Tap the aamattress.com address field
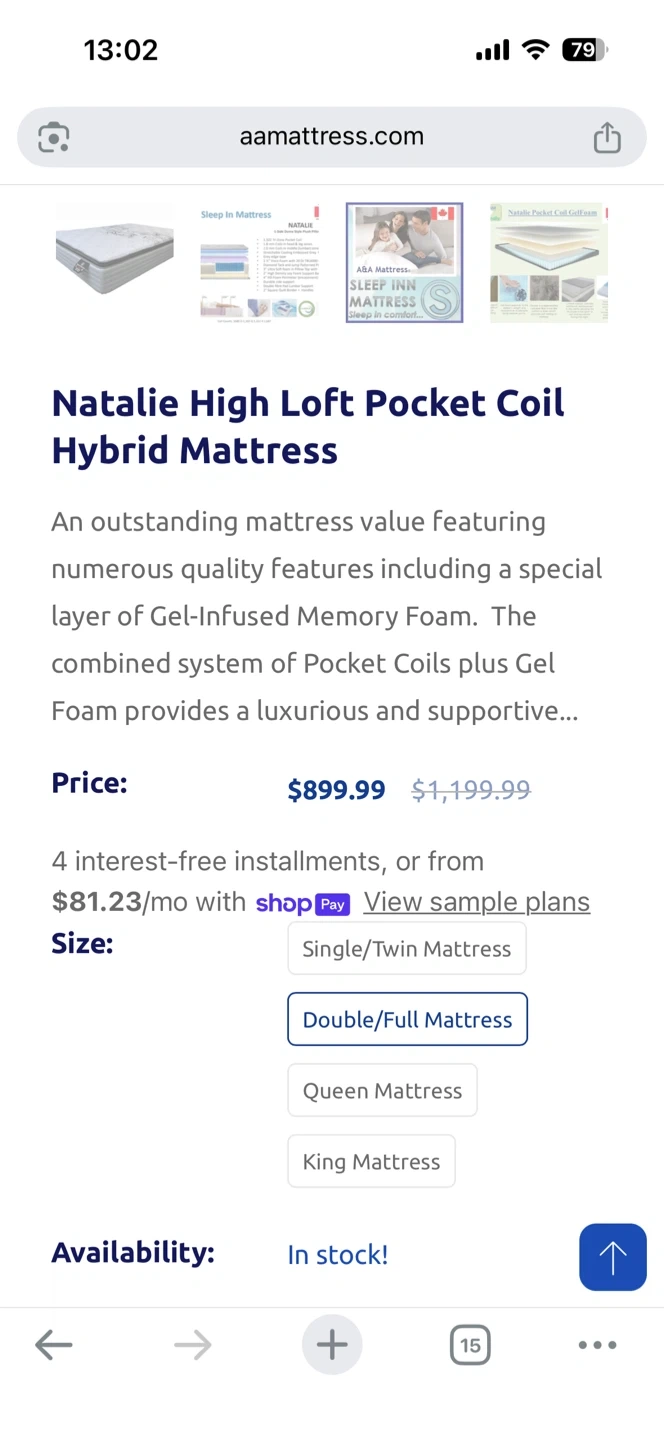Image resolution: width=664 pixels, height=1440 pixels. click(331, 137)
